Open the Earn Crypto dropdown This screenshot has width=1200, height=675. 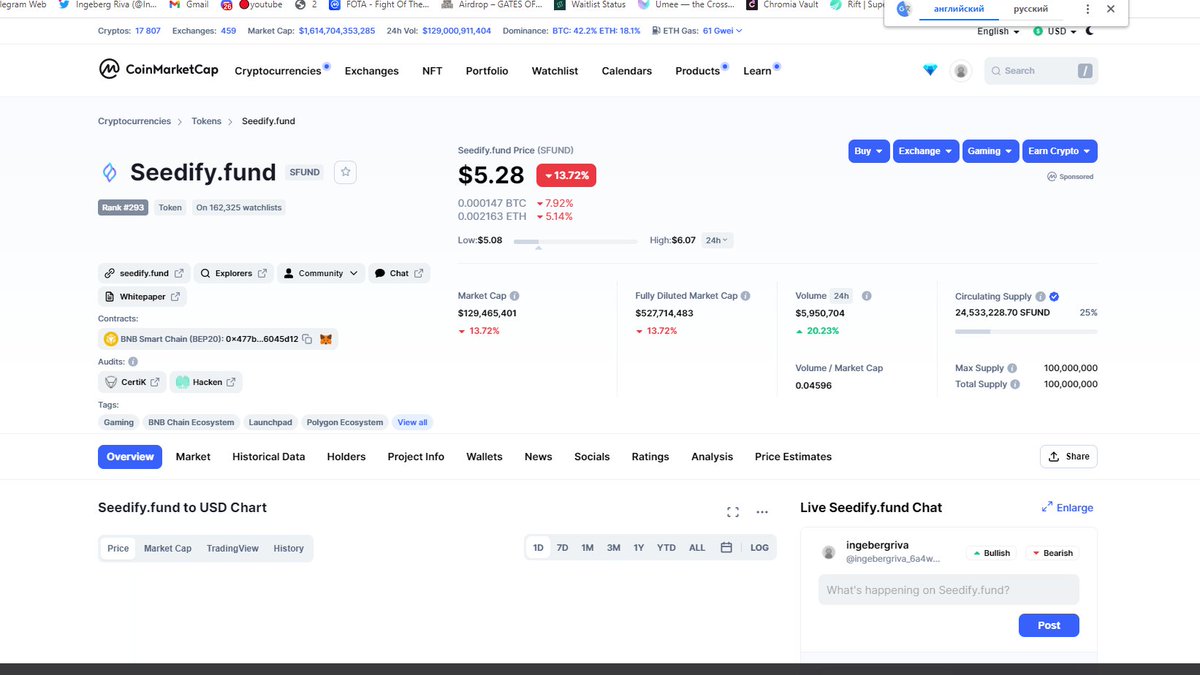pos(1060,151)
